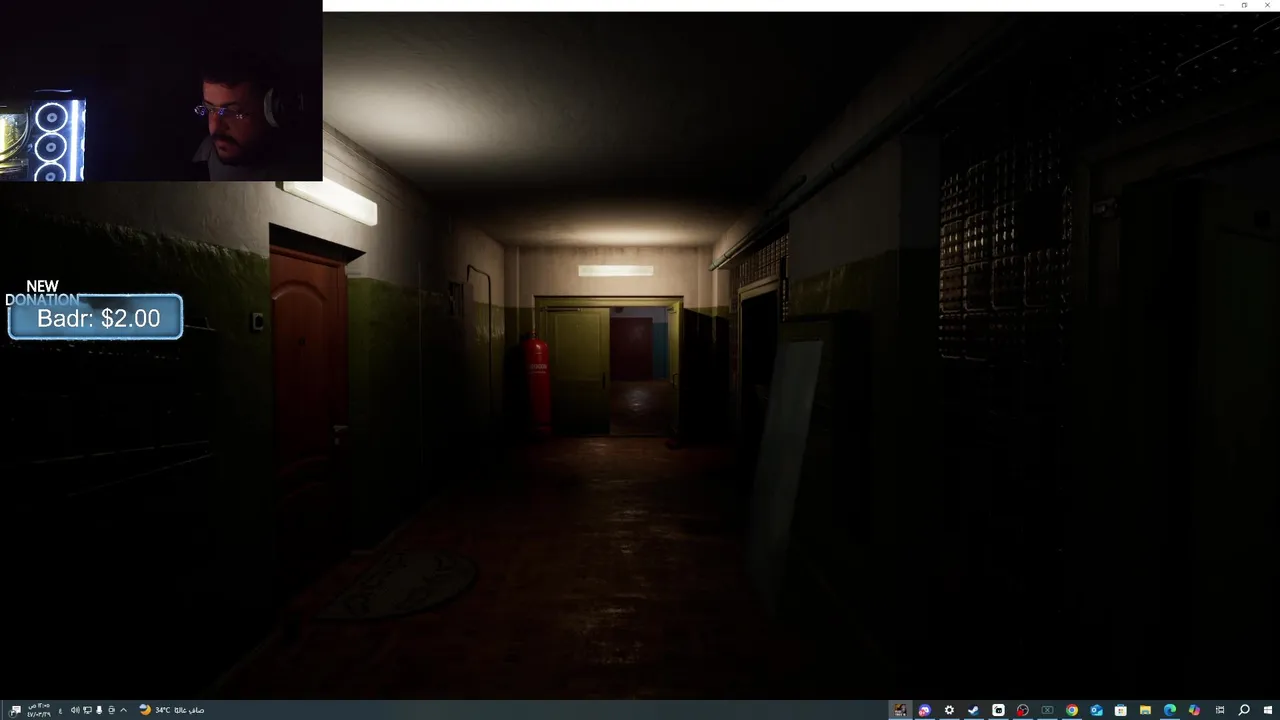1280x720 pixels.
Task: Switch to the OBS Studio taskbar icon
Action: (1022, 710)
